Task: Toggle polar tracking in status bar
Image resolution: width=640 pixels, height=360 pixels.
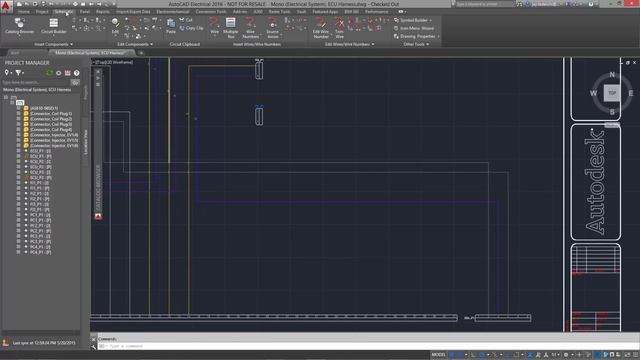Action: click(x=482, y=355)
